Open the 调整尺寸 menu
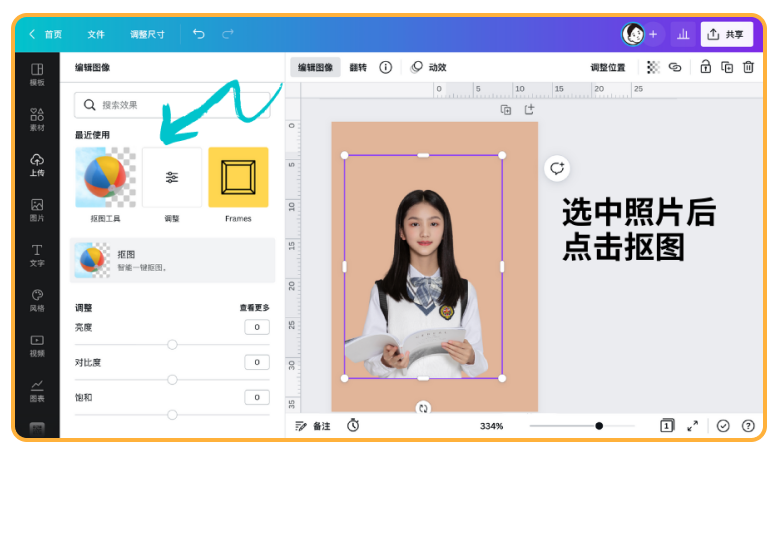The height and width of the screenshot is (534, 779). [147, 34]
